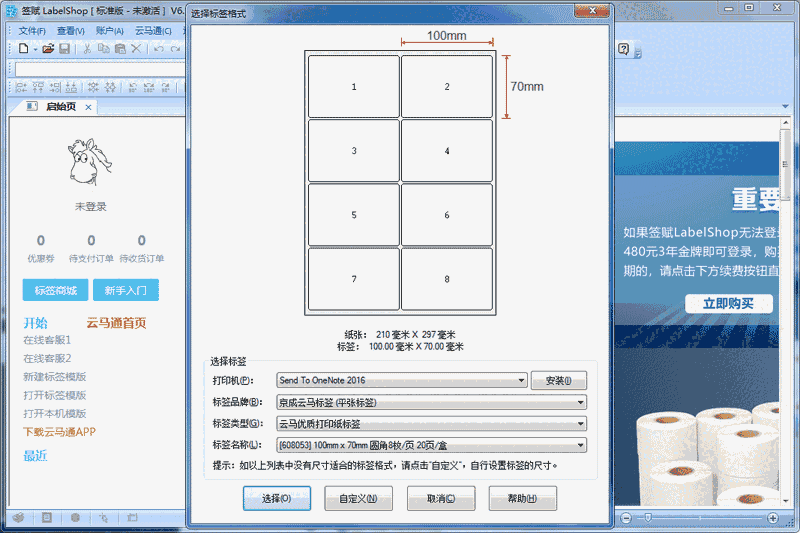The width and height of the screenshot is (800, 533).
Task: Click the round gear icon in status bar
Action: click(x=76, y=517)
